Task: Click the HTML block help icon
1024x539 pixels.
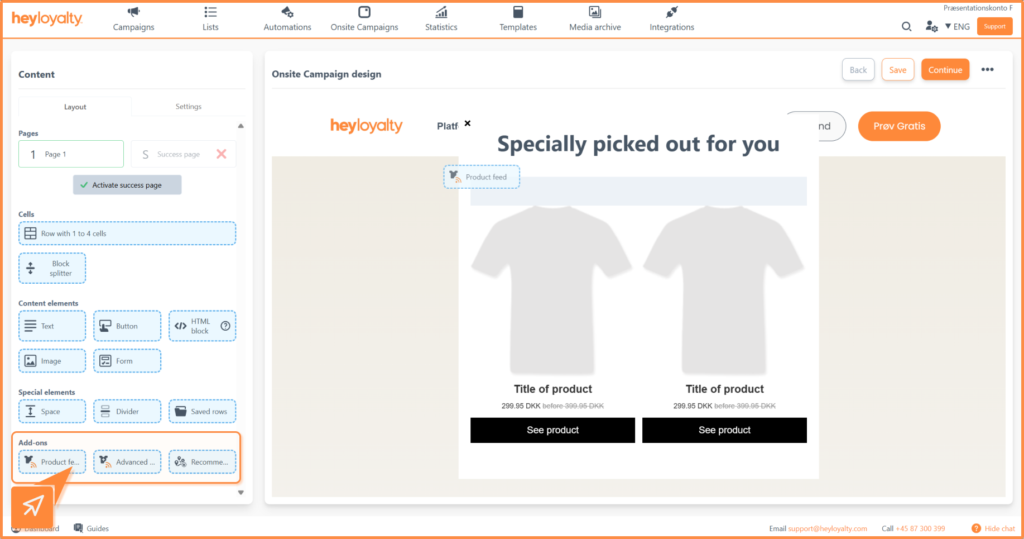Action: (x=226, y=326)
